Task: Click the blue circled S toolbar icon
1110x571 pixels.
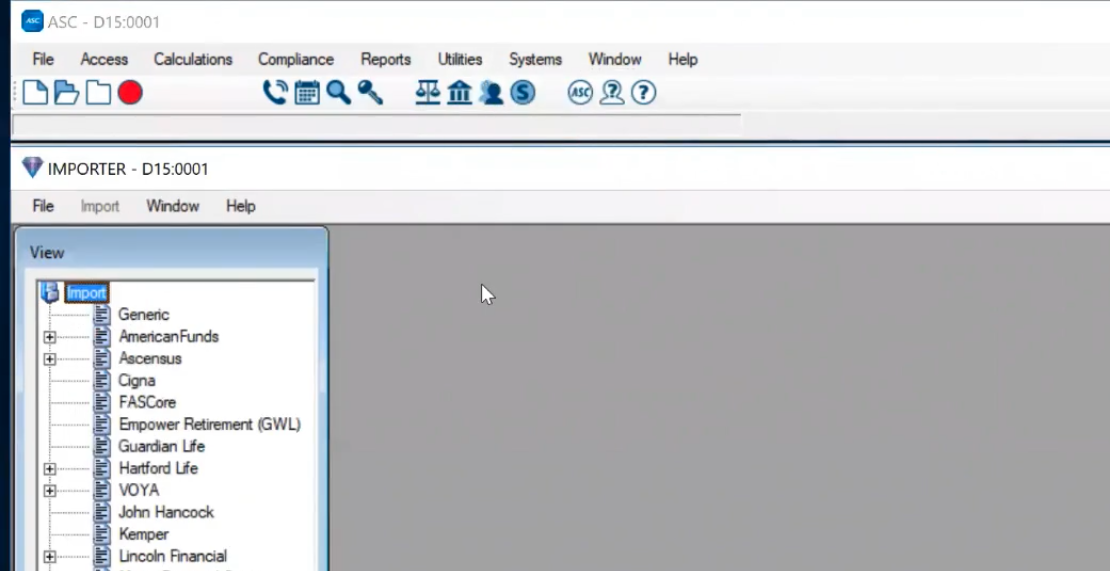Action: (x=522, y=93)
